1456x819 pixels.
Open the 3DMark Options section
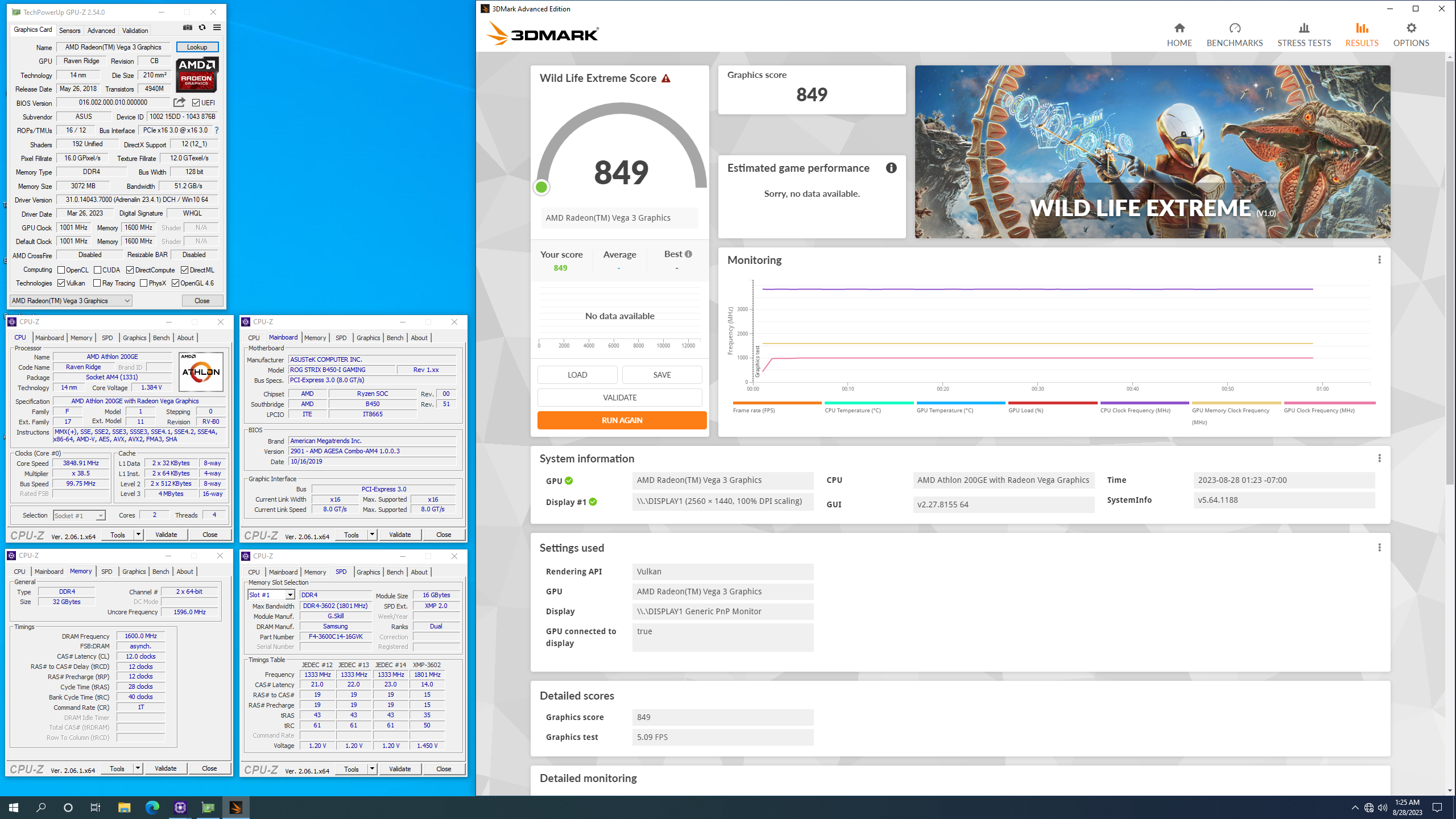(1411, 35)
